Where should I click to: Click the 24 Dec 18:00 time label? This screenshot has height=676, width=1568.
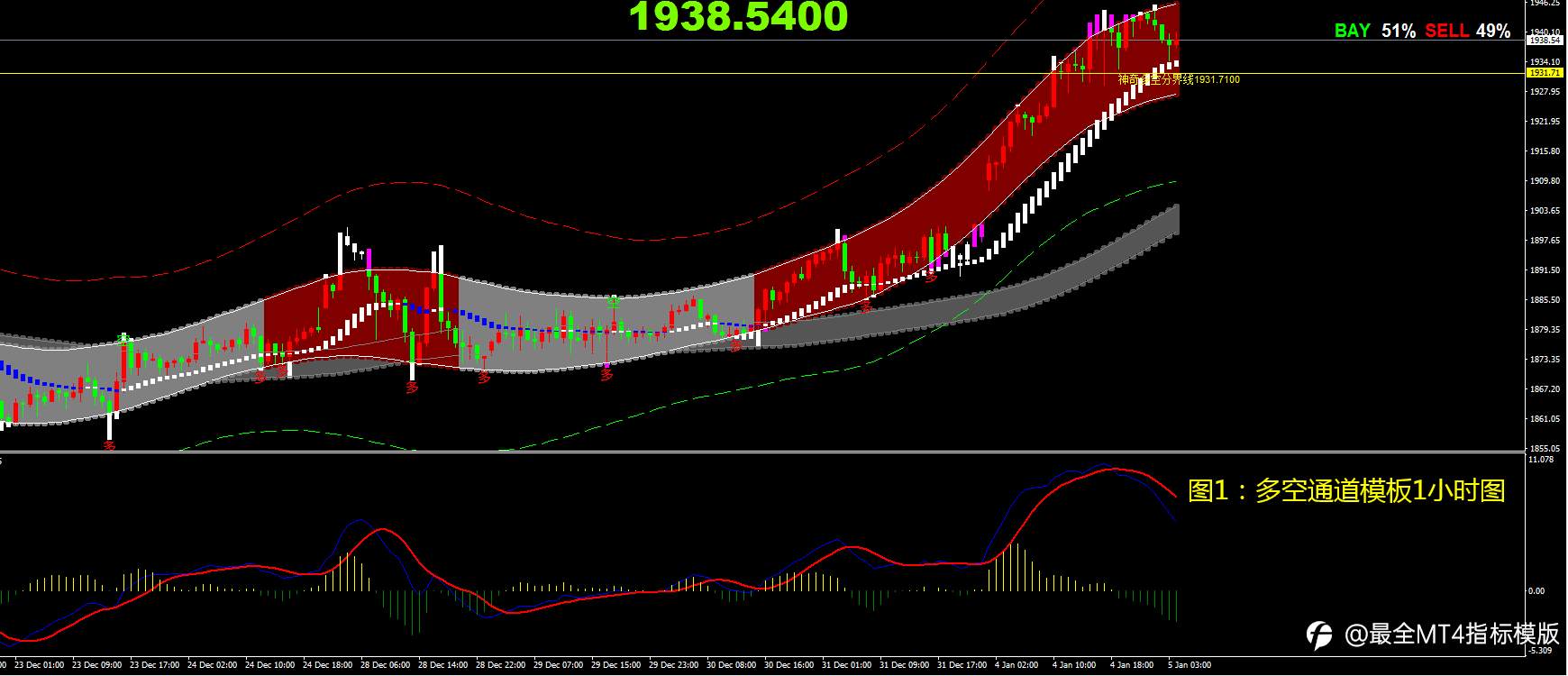pyautogui.click(x=328, y=665)
